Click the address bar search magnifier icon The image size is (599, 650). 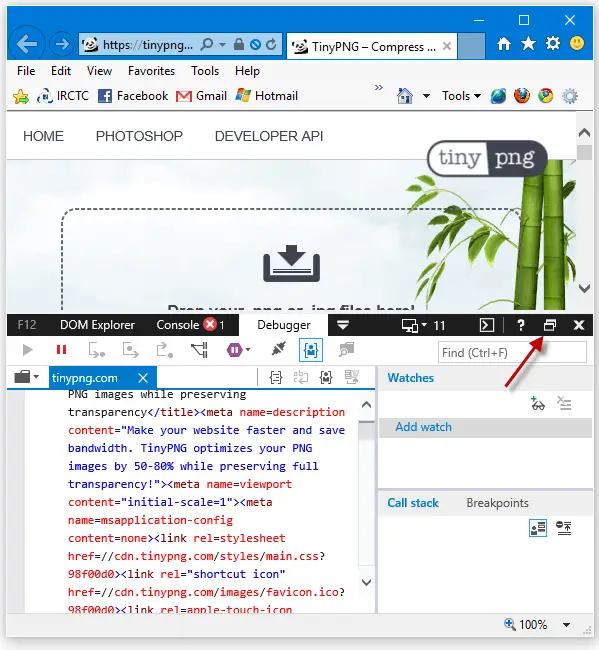click(206, 44)
